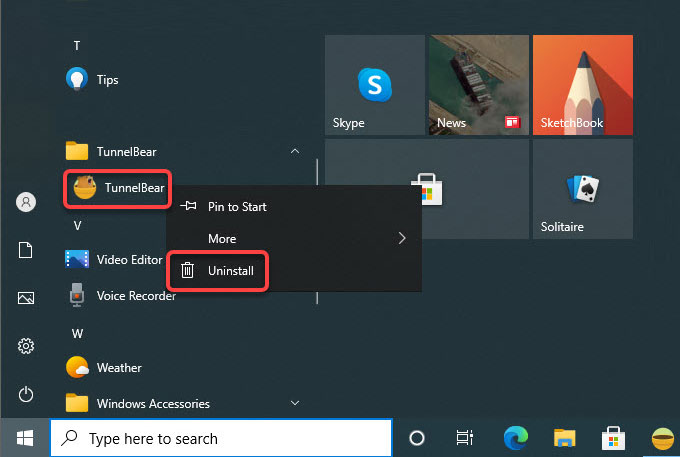
Task: Click the trash icon beside Uninstall
Action: pos(187,270)
